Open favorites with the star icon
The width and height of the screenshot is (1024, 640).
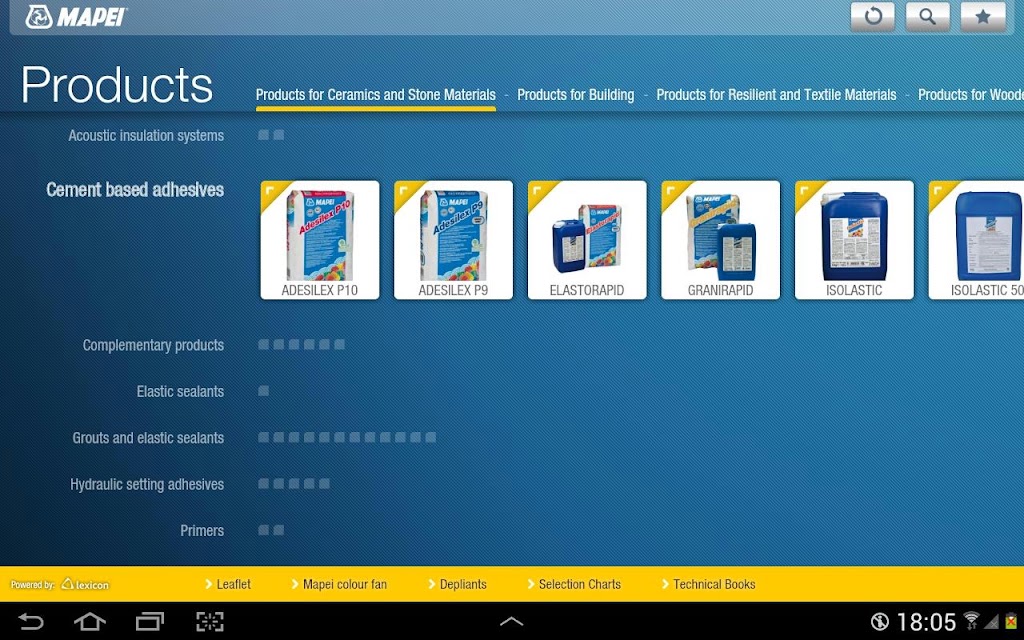[983, 16]
